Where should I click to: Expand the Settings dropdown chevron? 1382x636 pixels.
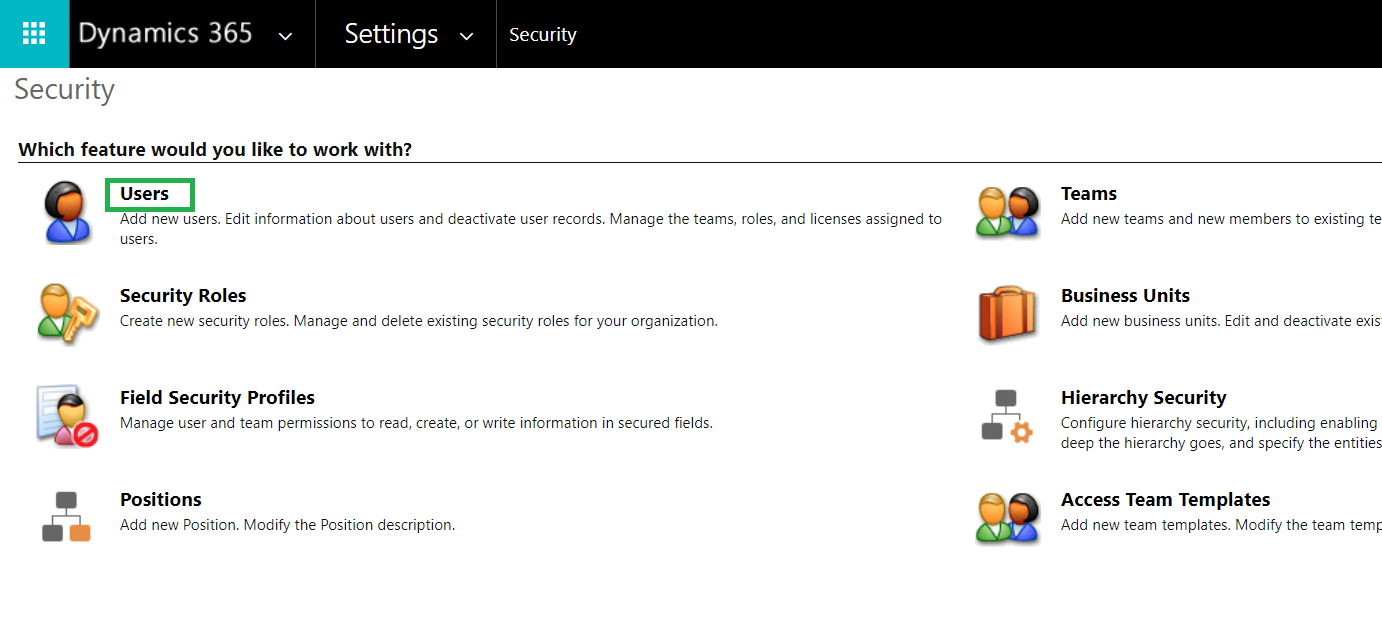click(x=466, y=36)
